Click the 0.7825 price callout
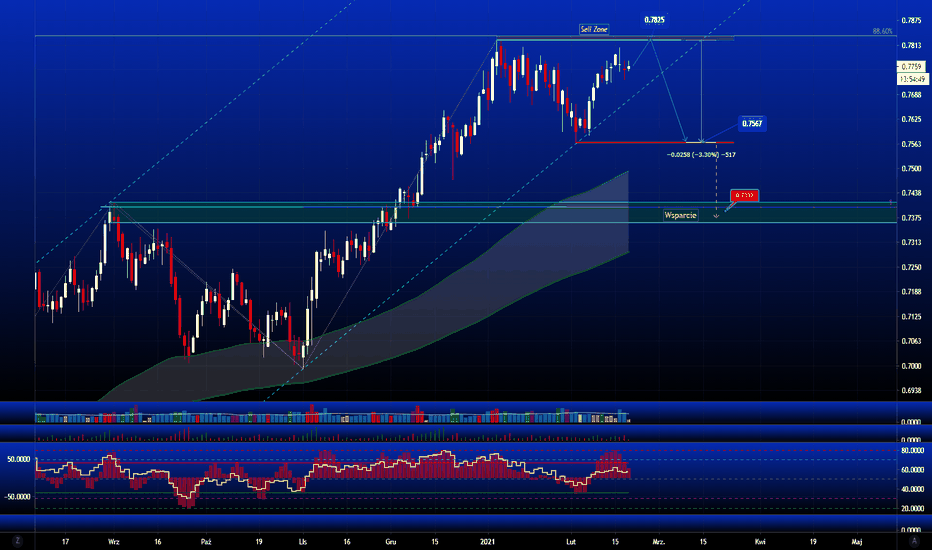The width and height of the screenshot is (932, 550). click(654, 20)
